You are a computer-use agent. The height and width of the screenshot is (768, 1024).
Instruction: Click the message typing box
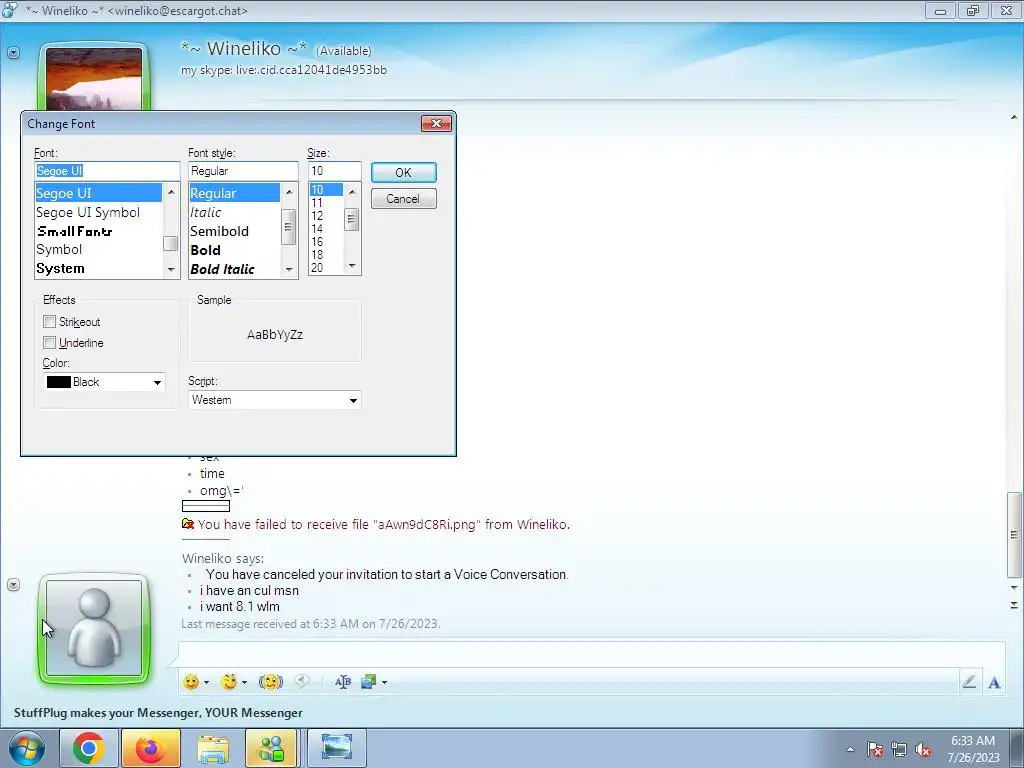pyautogui.click(x=592, y=655)
